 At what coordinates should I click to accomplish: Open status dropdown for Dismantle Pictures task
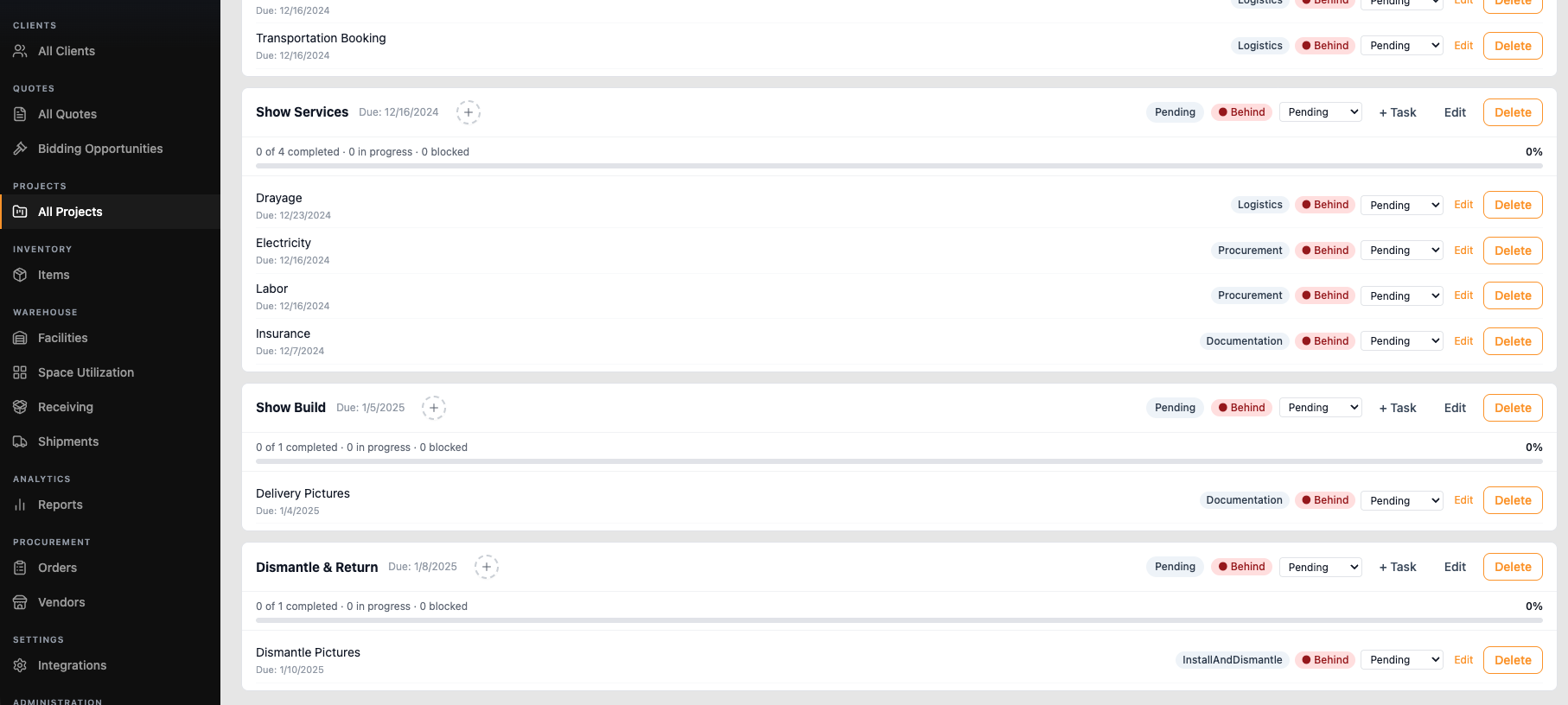(x=1402, y=660)
